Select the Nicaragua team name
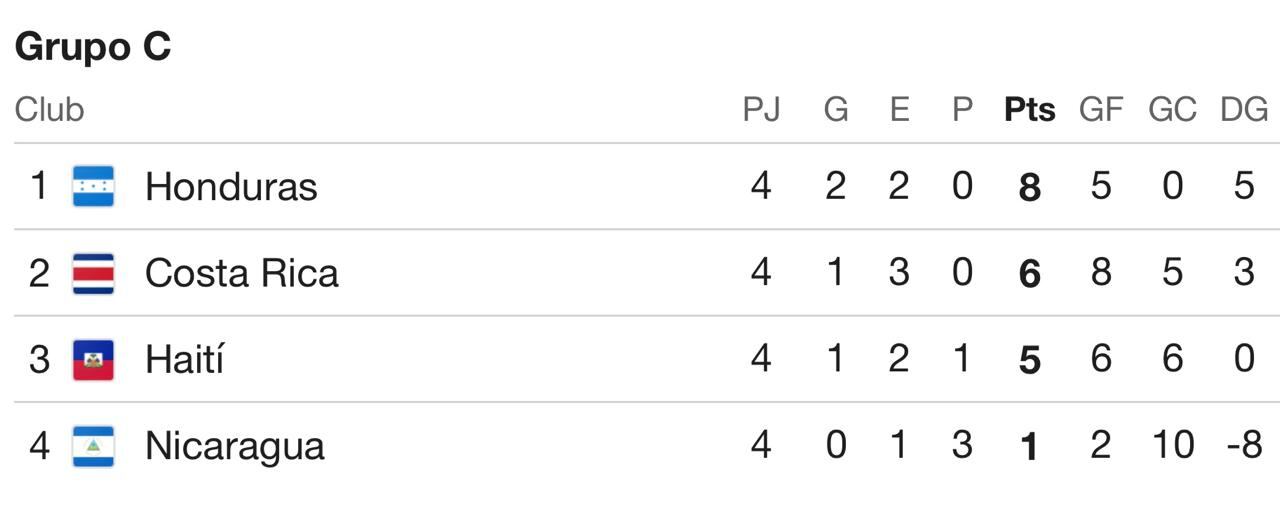This screenshot has height=529, width=1280. pos(234,446)
